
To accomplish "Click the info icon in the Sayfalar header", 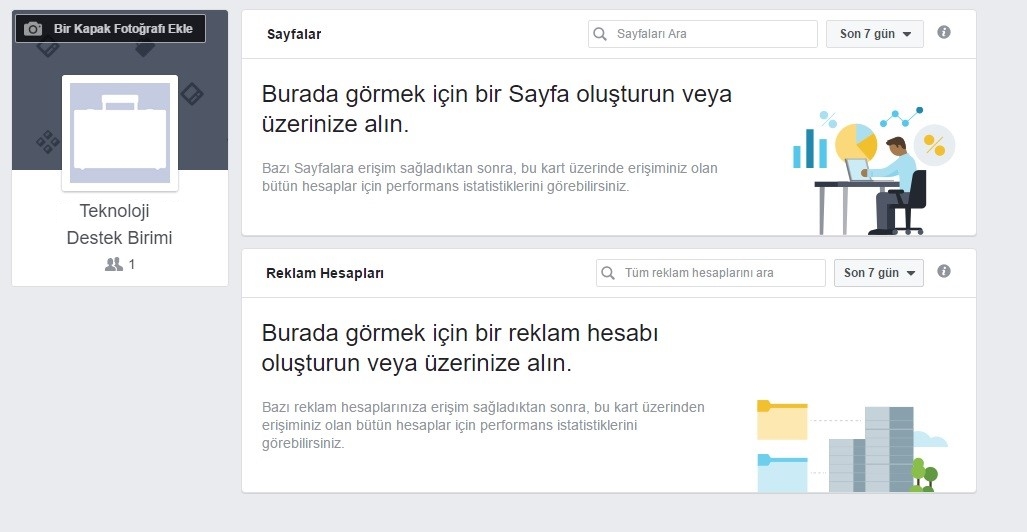I will [944, 32].
